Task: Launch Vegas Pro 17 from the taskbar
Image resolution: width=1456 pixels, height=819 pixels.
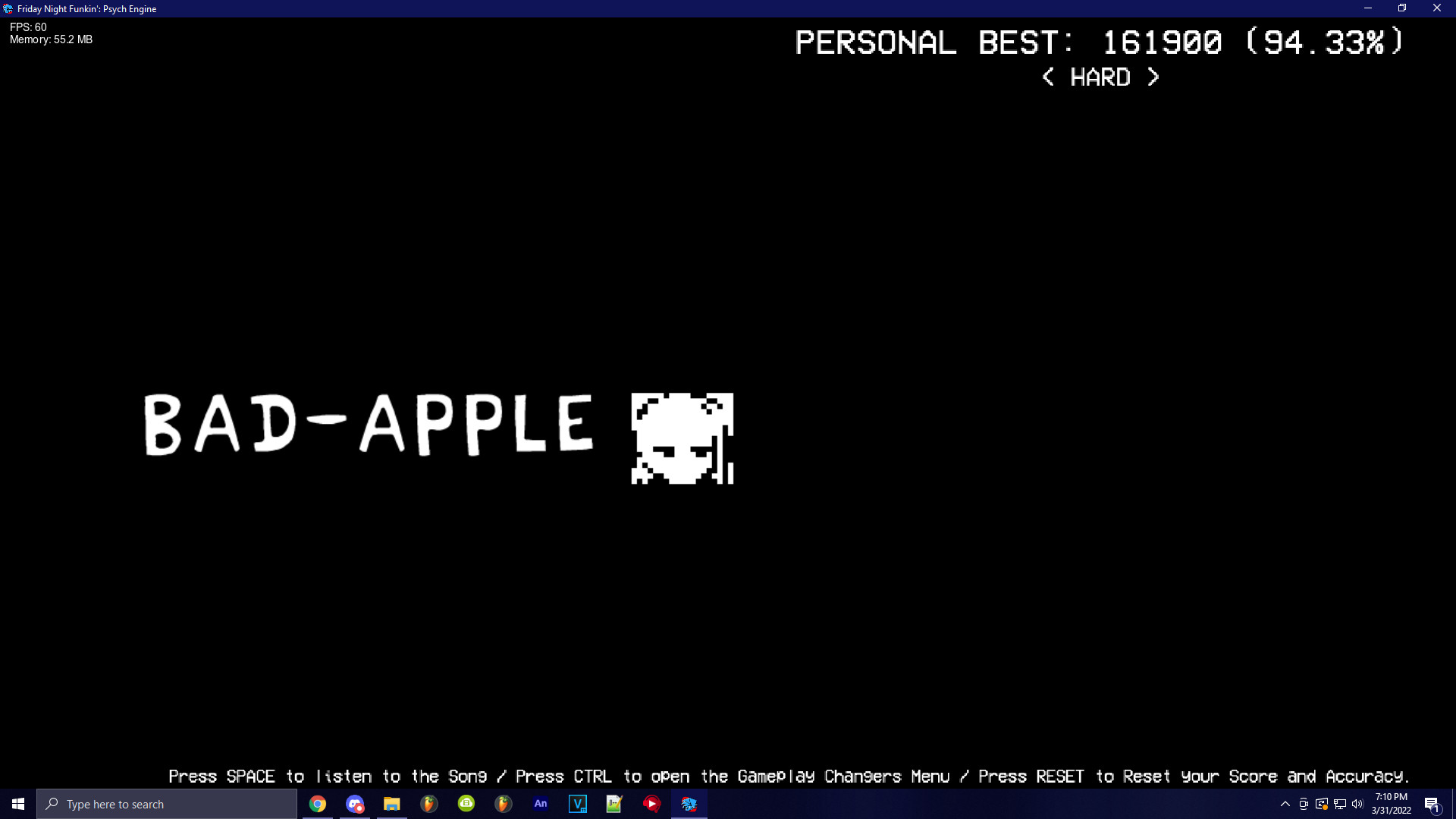Action: pyautogui.click(x=578, y=804)
